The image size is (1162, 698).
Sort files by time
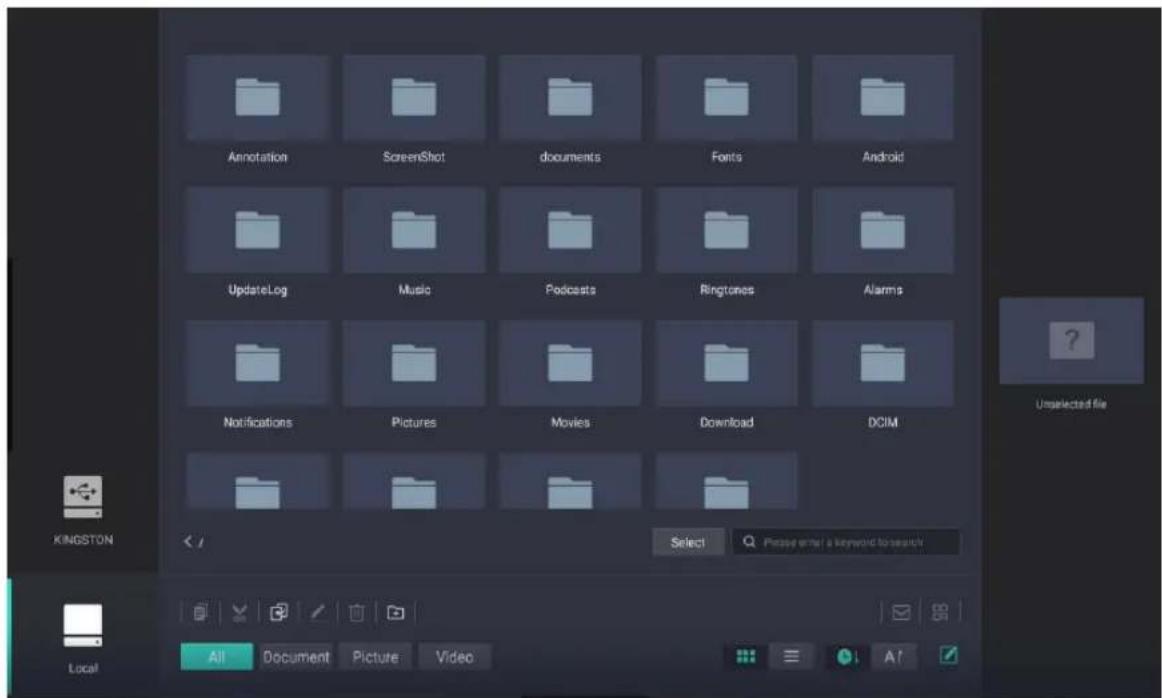pyautogui.click(x=847, y=657)
